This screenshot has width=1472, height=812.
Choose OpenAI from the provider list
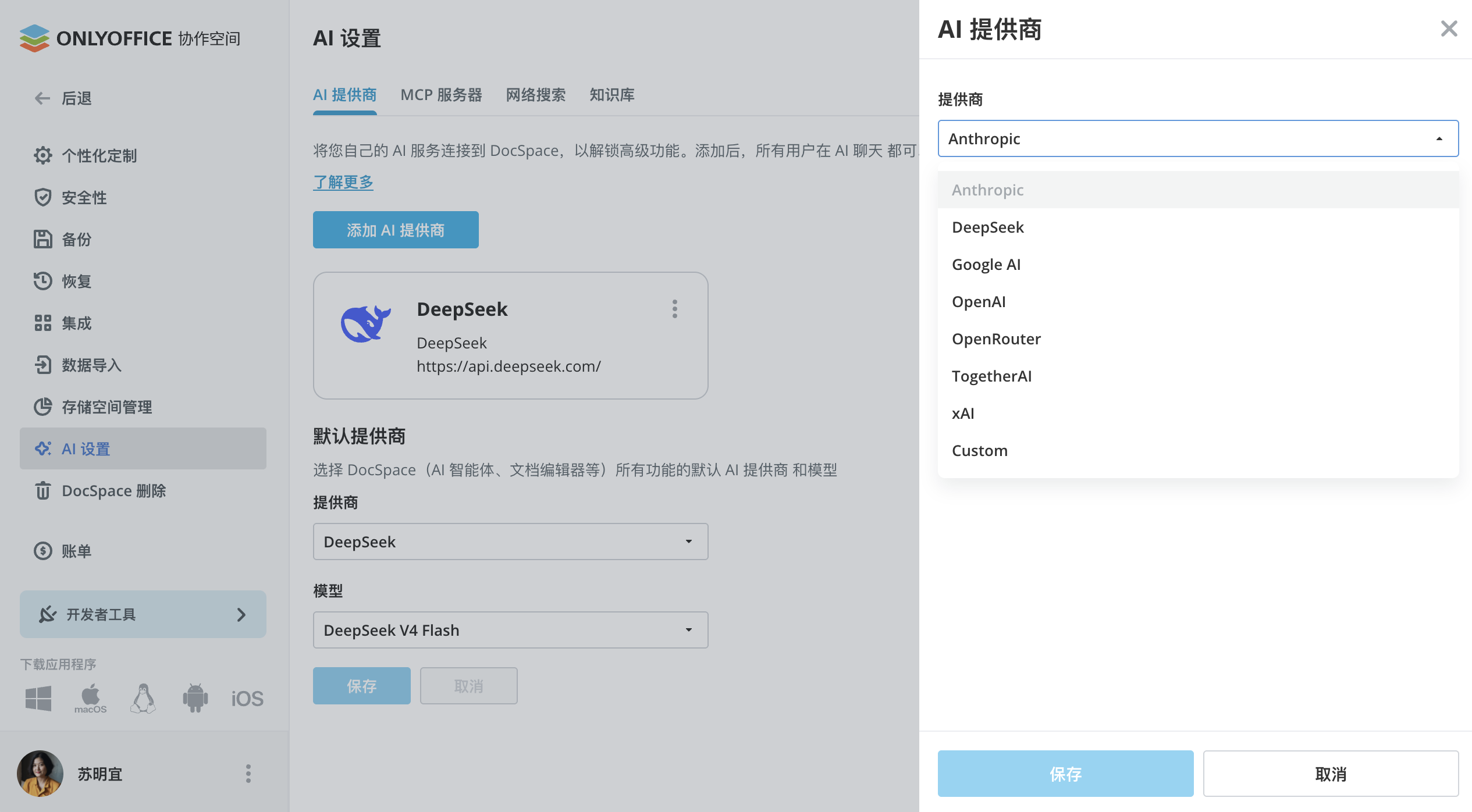coord(1198,301)
